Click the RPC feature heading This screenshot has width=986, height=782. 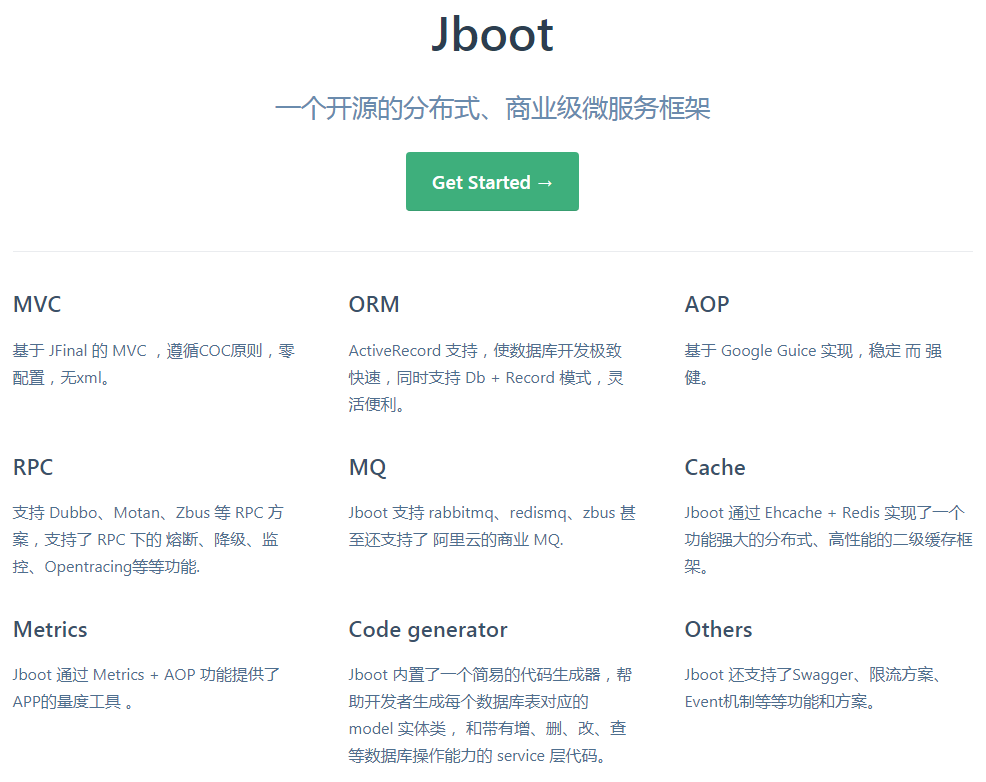pos(33,467)
